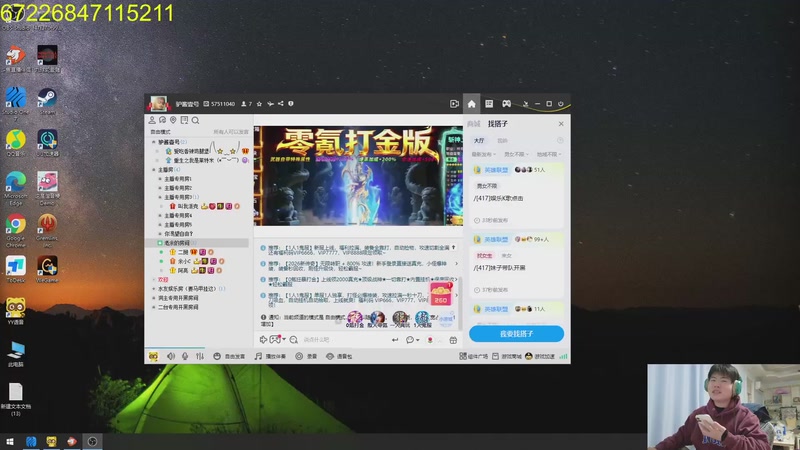Screen dimensions: 800x450
Task: Click the person icon above channel list
Action: (x=152, y=120)
